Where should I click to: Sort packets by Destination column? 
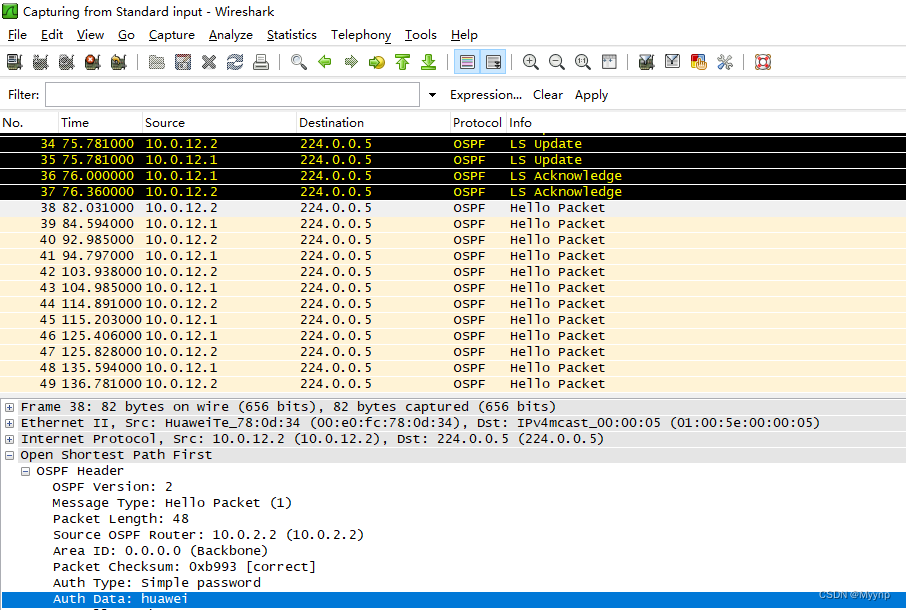[373, 122]
